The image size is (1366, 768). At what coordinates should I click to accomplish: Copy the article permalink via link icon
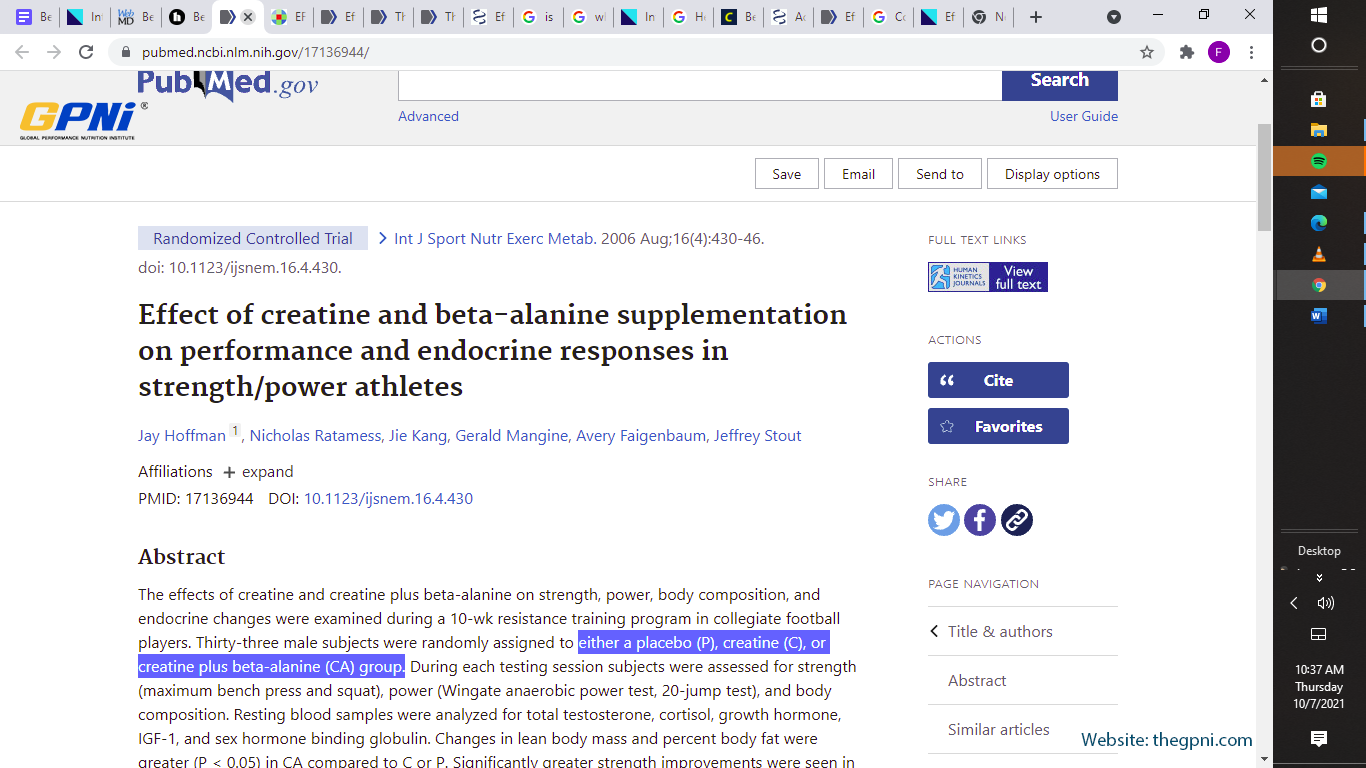tap(1016, 520)
